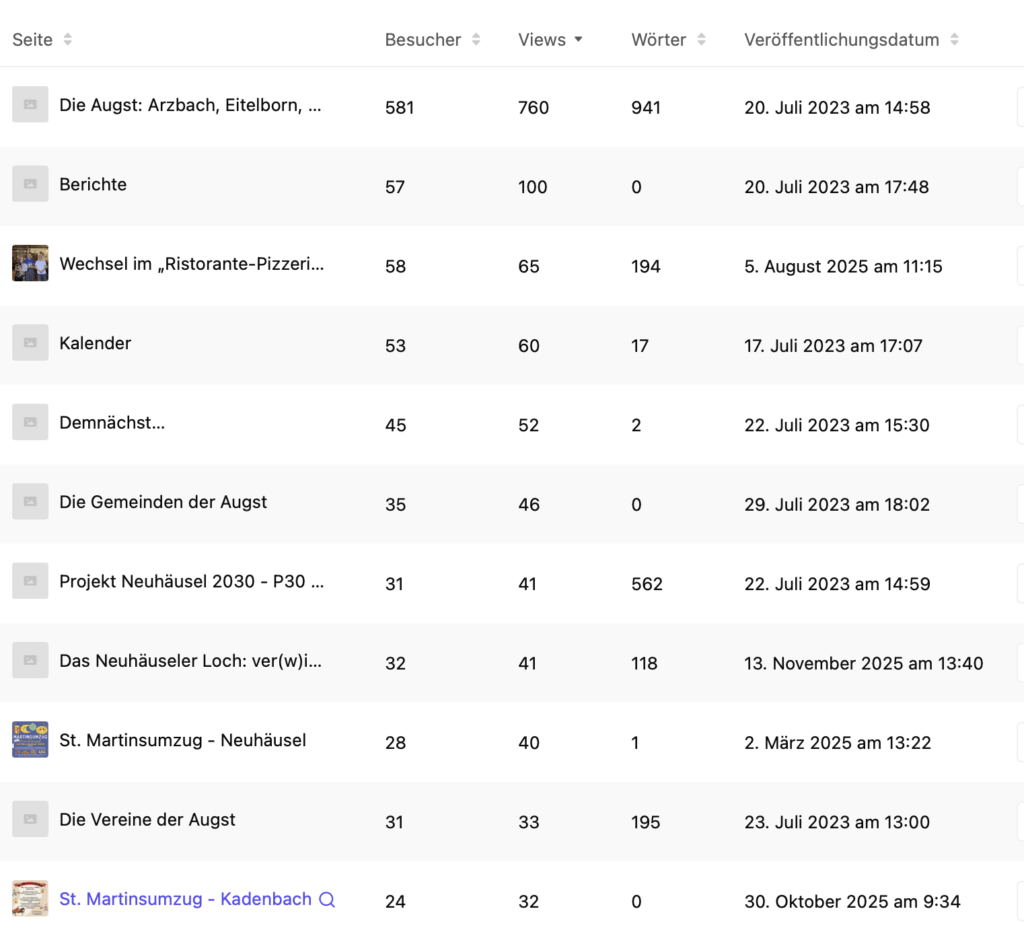Open the Wechsel im Ristorante-Pizzeria entry
The image size is (1024, 938).
click(191, 264)
